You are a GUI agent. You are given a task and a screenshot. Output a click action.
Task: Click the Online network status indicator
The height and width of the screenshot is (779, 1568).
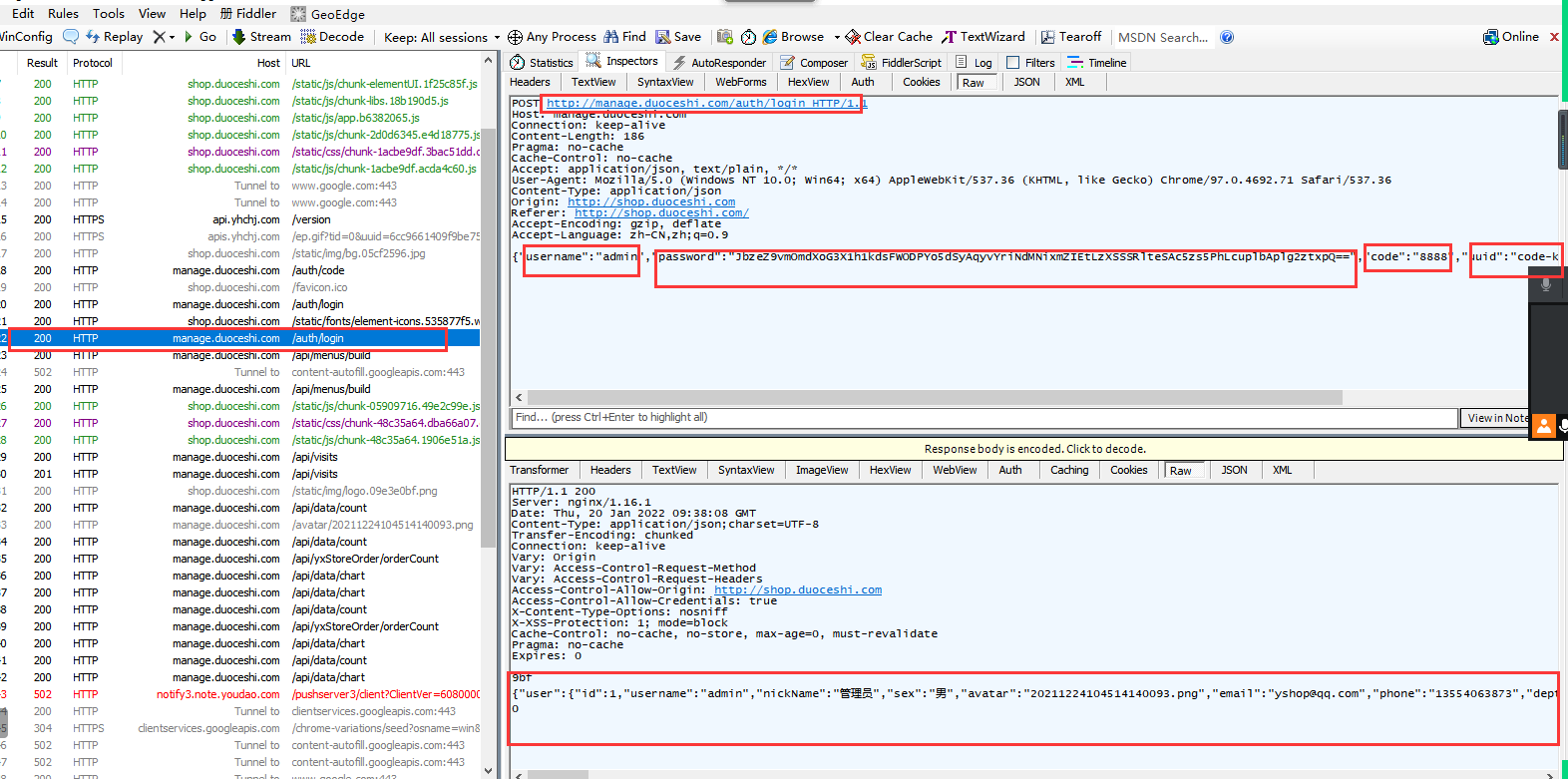[x=1511, y=37]
